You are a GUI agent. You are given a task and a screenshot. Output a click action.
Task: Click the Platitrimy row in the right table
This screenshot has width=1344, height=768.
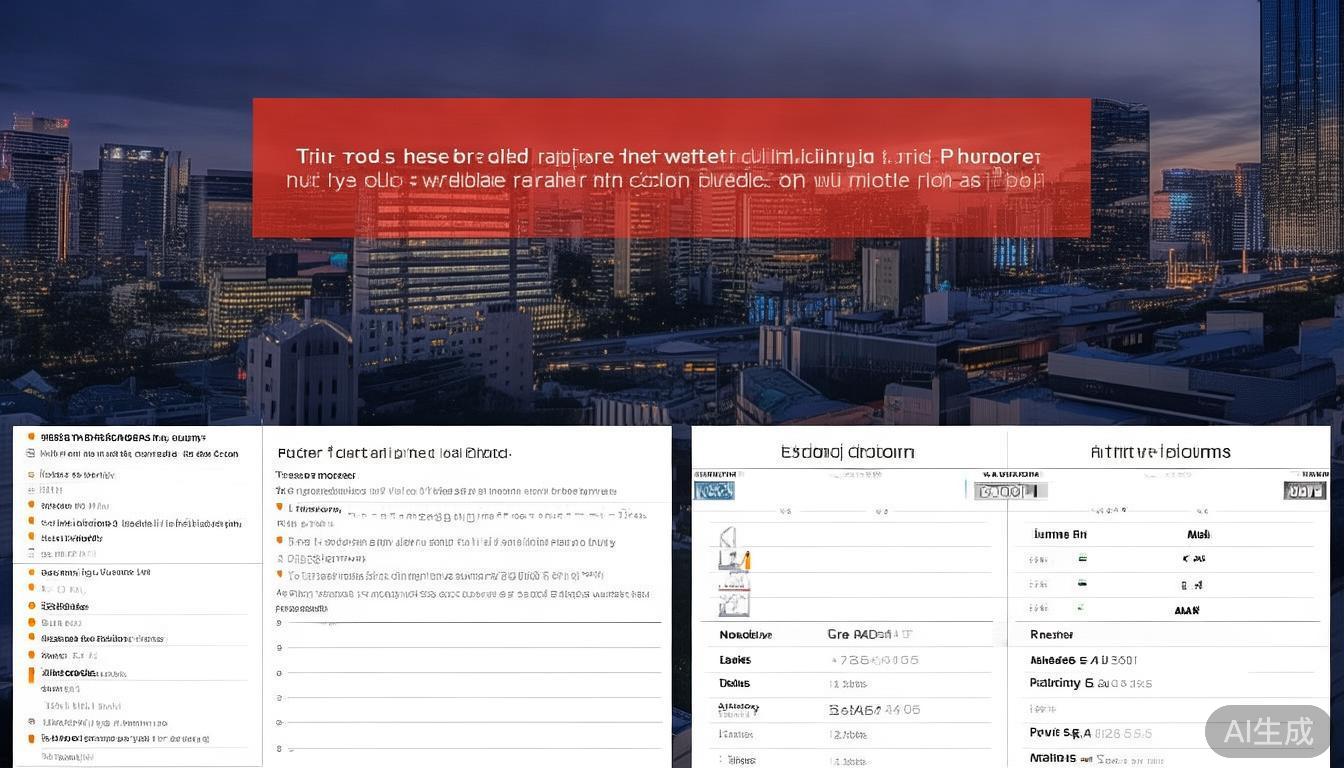[1061, 684]
